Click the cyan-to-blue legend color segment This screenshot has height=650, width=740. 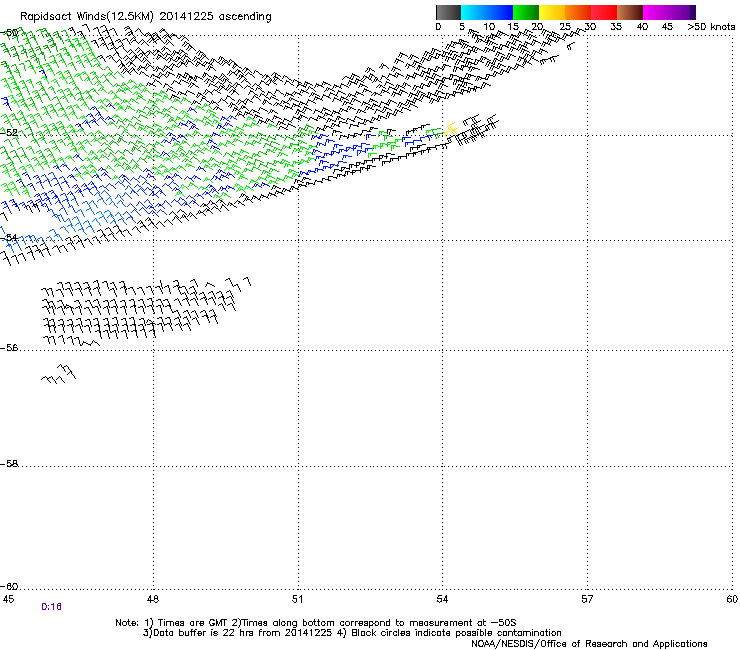[487, 12]
